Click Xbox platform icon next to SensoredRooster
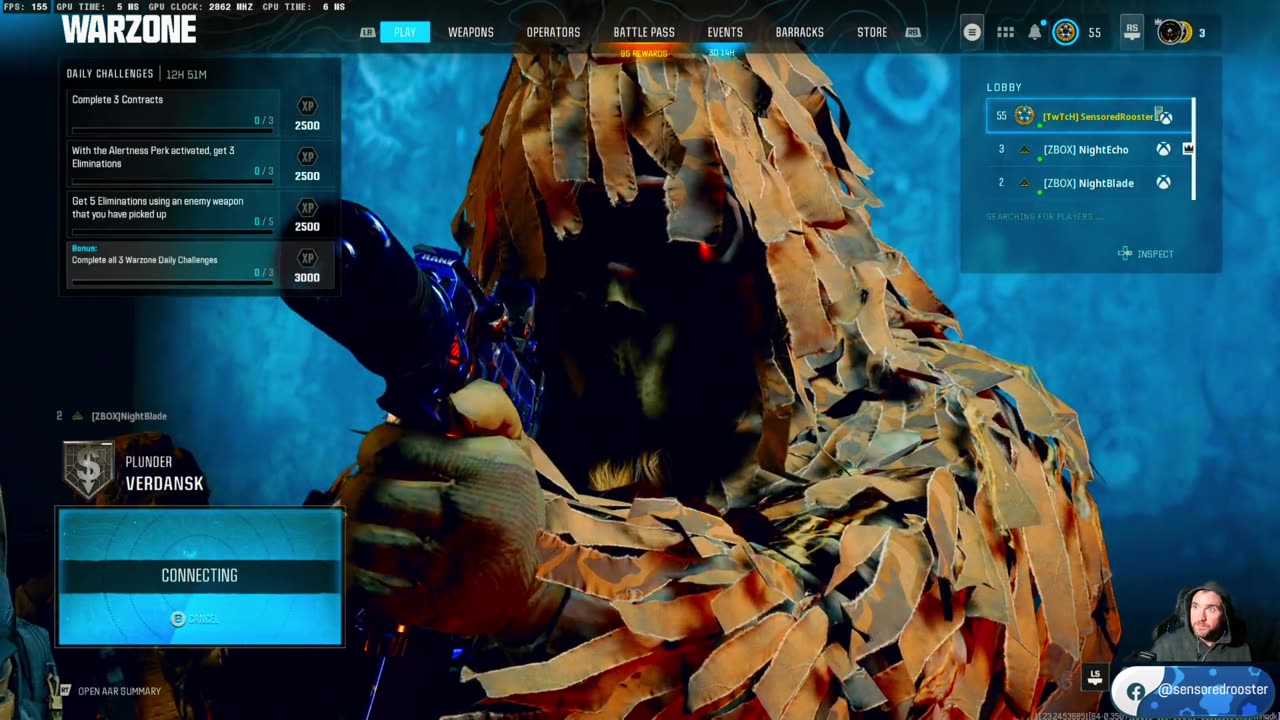The height and width of the screenshot is (720, 1280). pos(1165,117)
